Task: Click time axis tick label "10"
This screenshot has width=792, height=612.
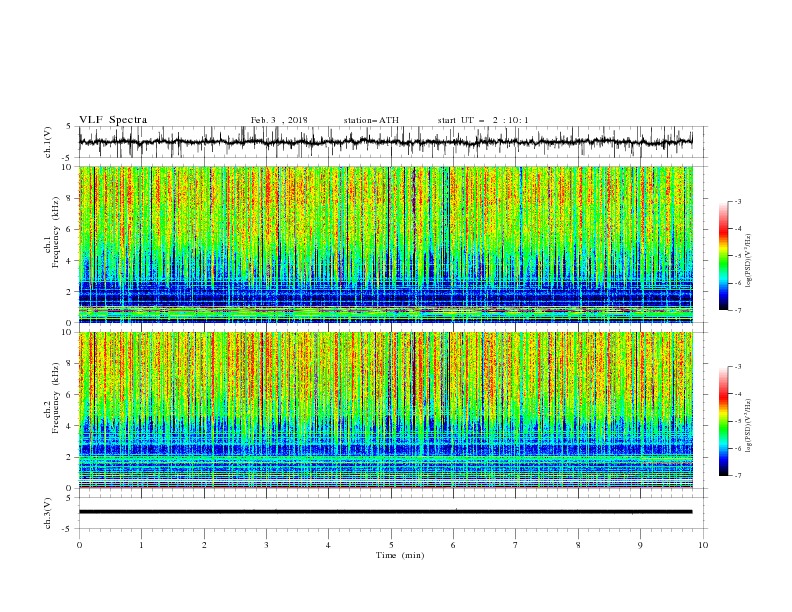Action: coord(703,545)
